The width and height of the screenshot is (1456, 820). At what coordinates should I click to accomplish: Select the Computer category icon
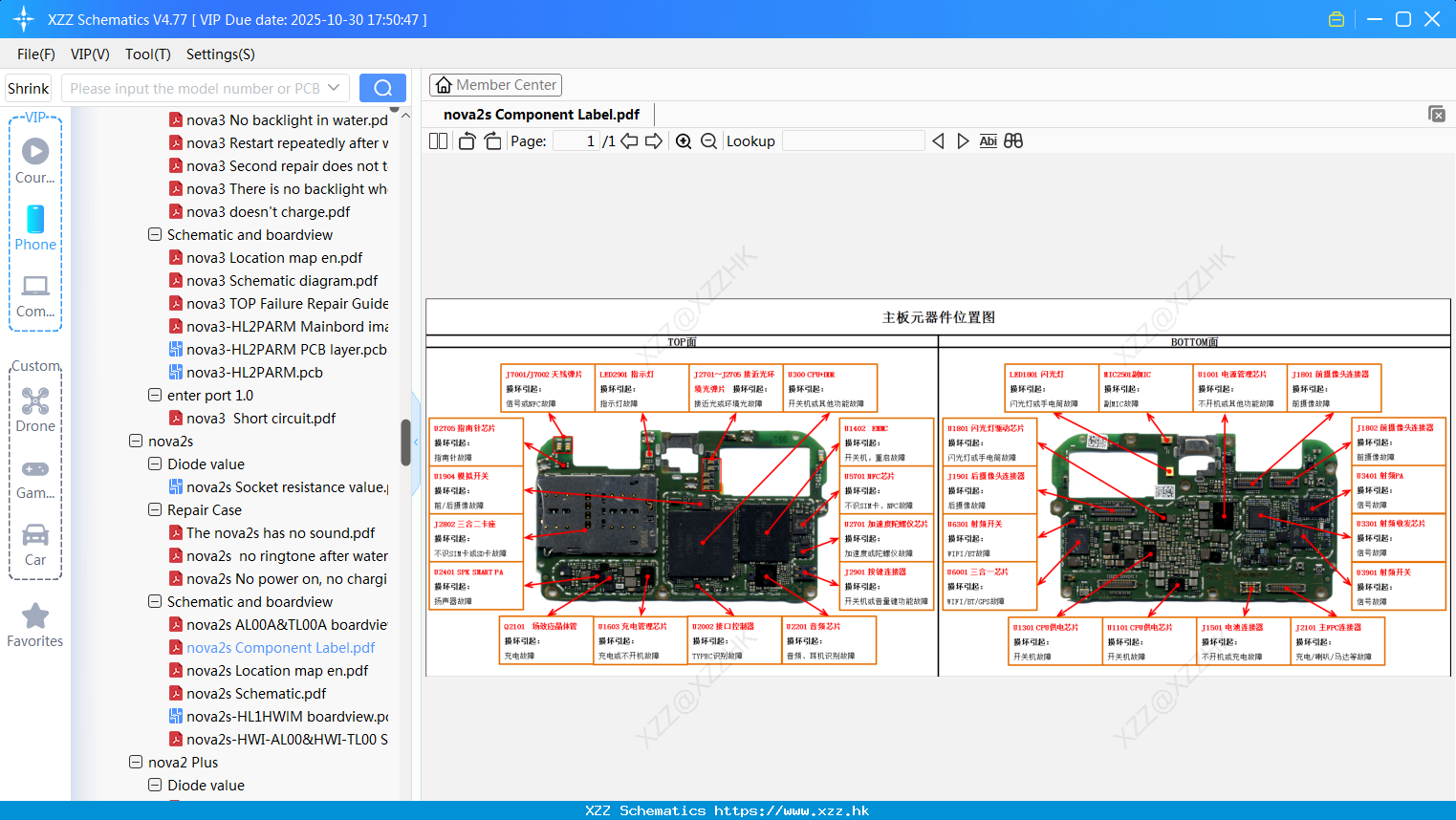pos(35,295)
